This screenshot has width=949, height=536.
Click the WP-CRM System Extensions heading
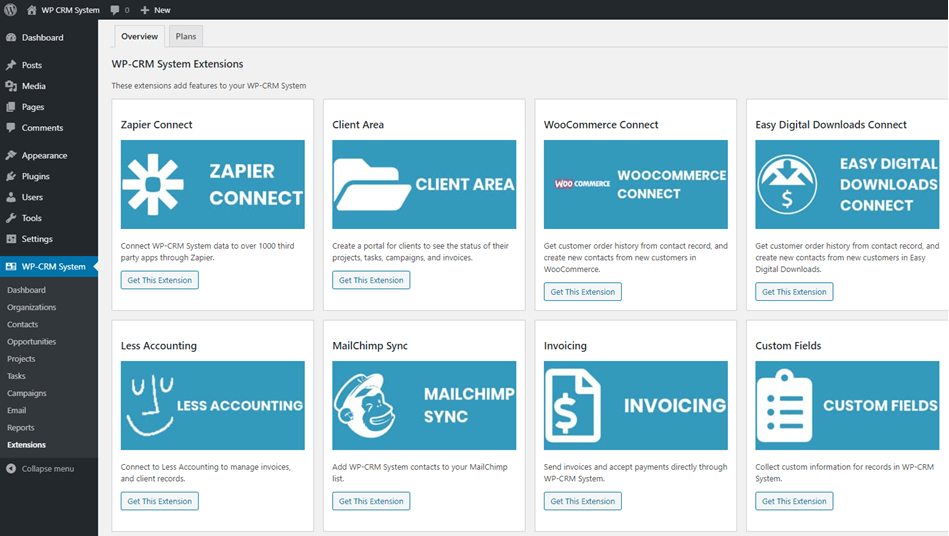click(177, 64)
